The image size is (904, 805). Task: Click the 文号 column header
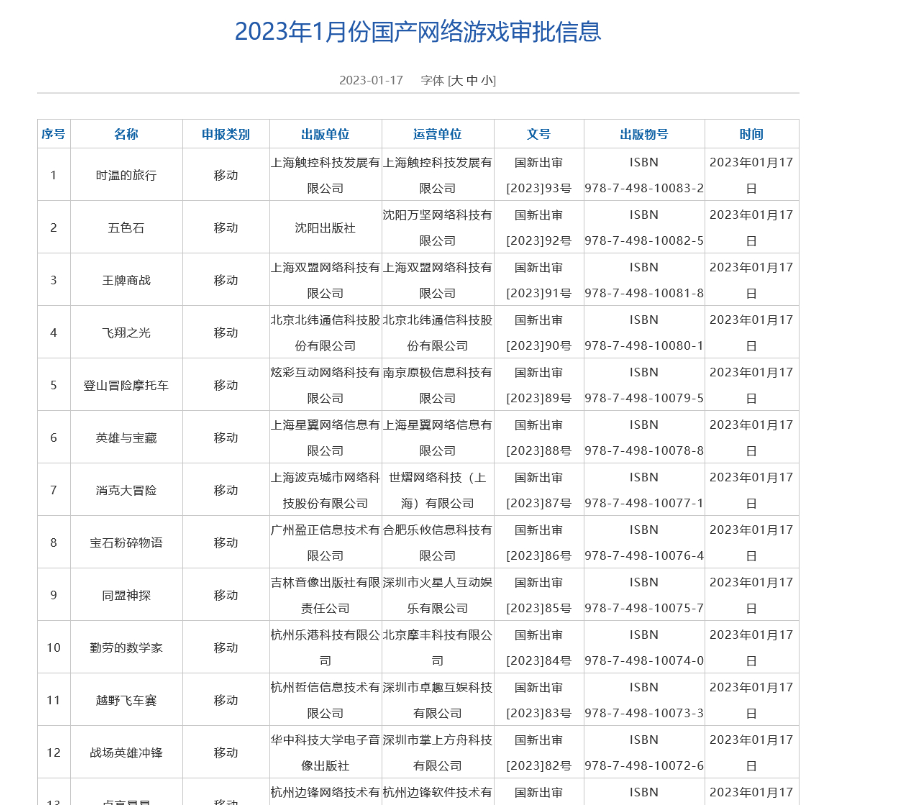pos(540,133)
